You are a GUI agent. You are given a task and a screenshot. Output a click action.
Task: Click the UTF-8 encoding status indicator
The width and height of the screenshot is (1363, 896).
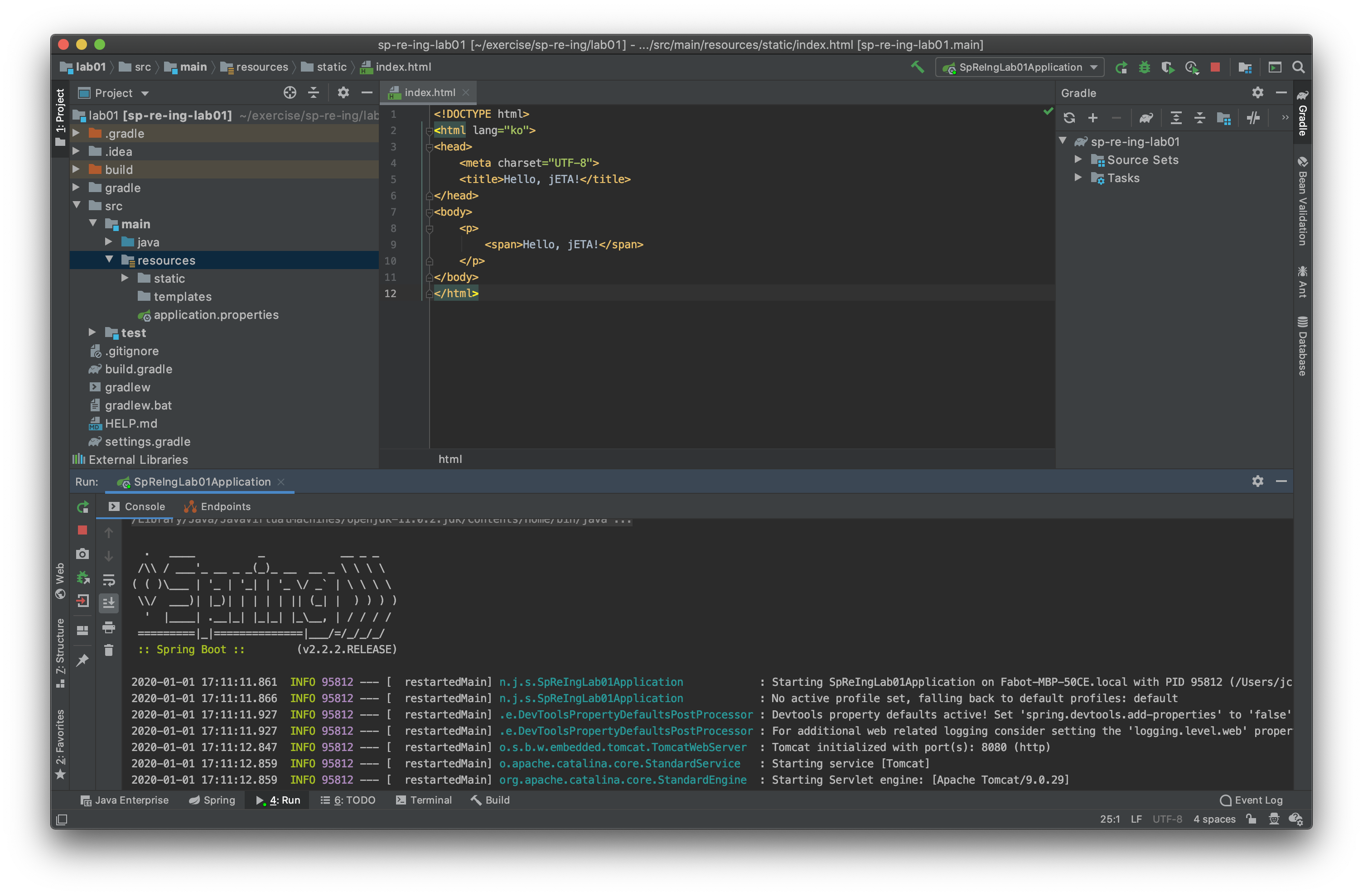(1166, 819)
